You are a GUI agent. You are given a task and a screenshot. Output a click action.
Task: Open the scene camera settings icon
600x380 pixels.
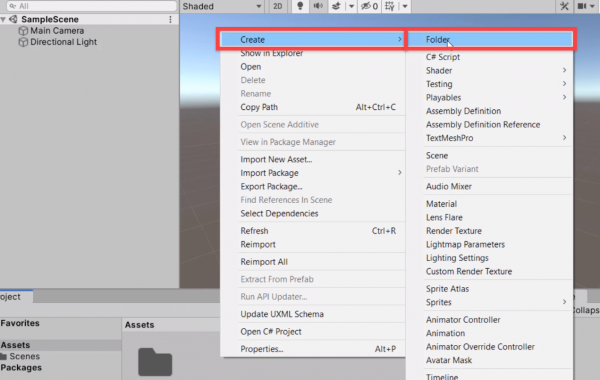click(x=582, y=6)
